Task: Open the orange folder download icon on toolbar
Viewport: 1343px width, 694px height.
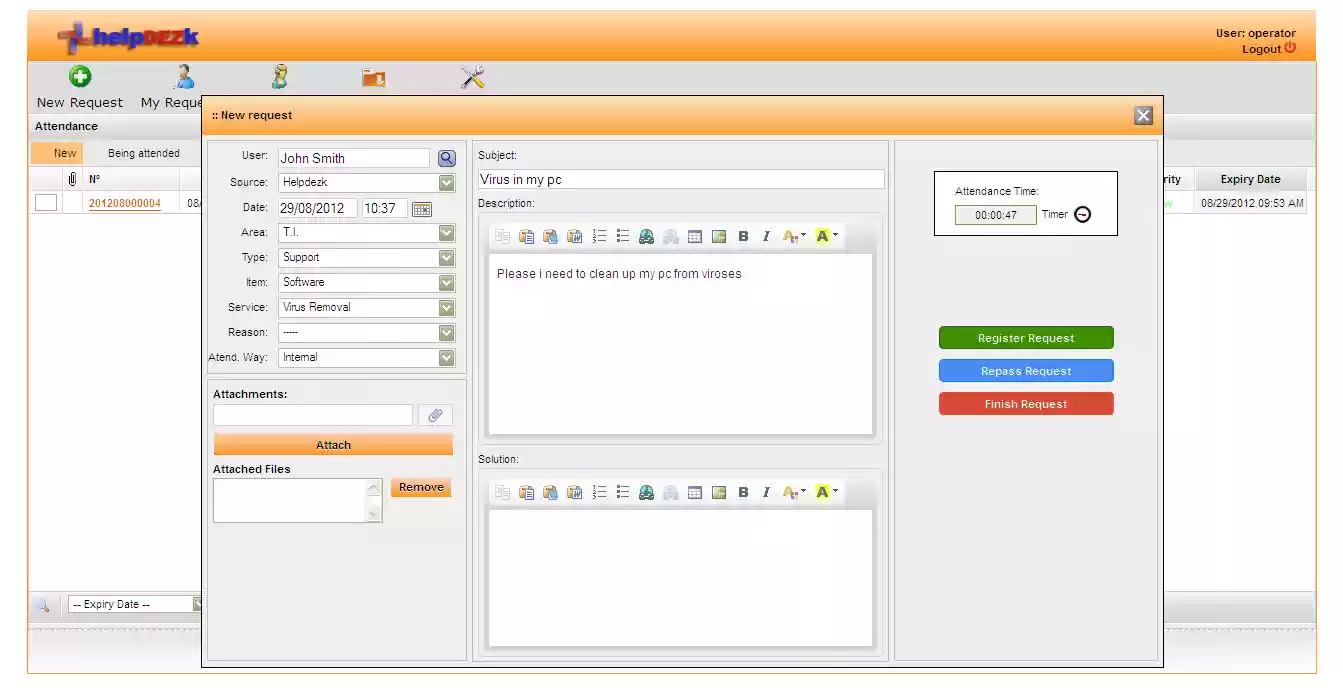Action: tap(373, 78)
